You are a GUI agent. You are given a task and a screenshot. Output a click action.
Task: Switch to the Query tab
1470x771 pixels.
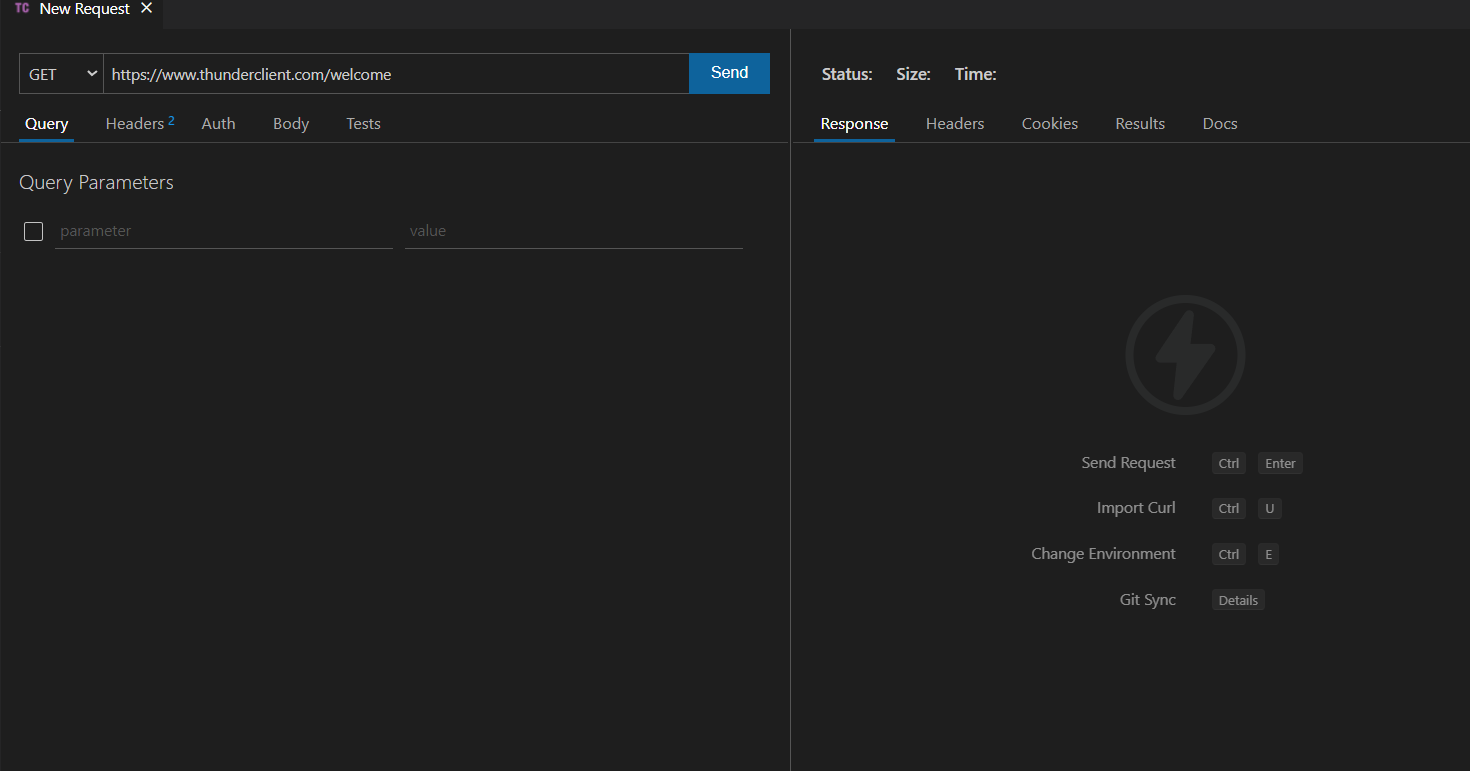pos(47,124)
